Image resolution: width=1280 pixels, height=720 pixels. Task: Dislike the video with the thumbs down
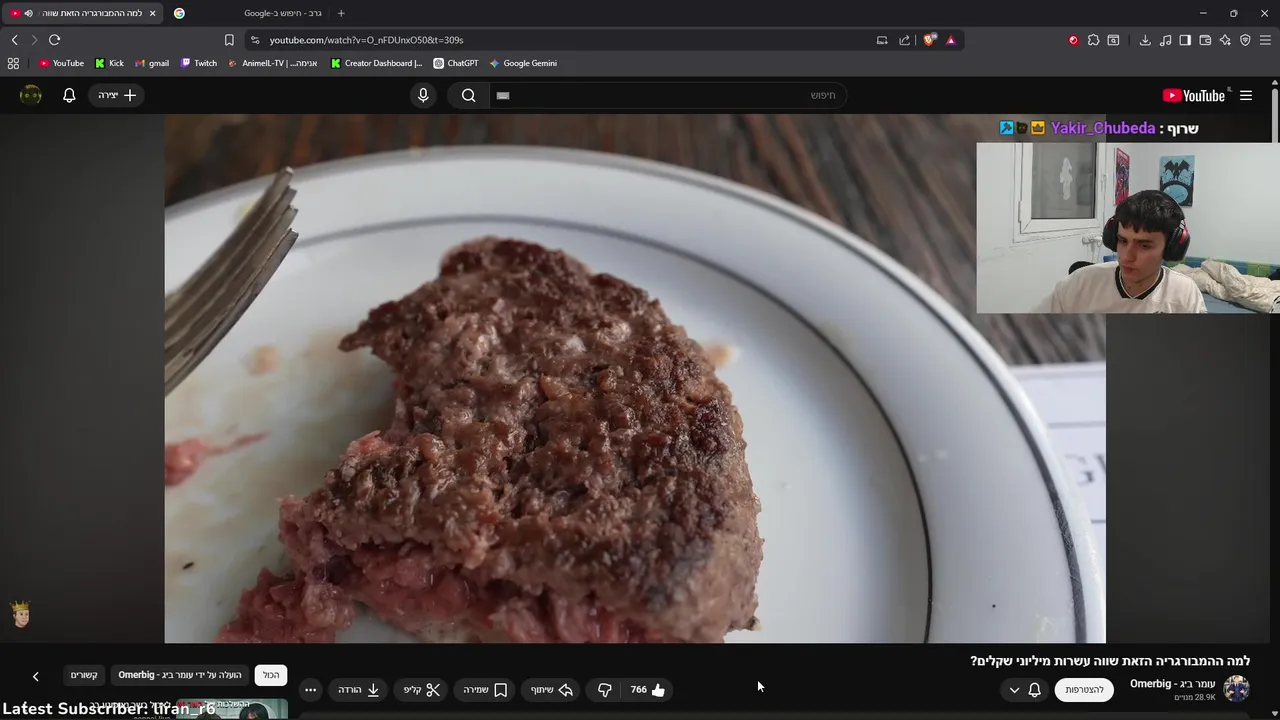[x=604, y=690]
